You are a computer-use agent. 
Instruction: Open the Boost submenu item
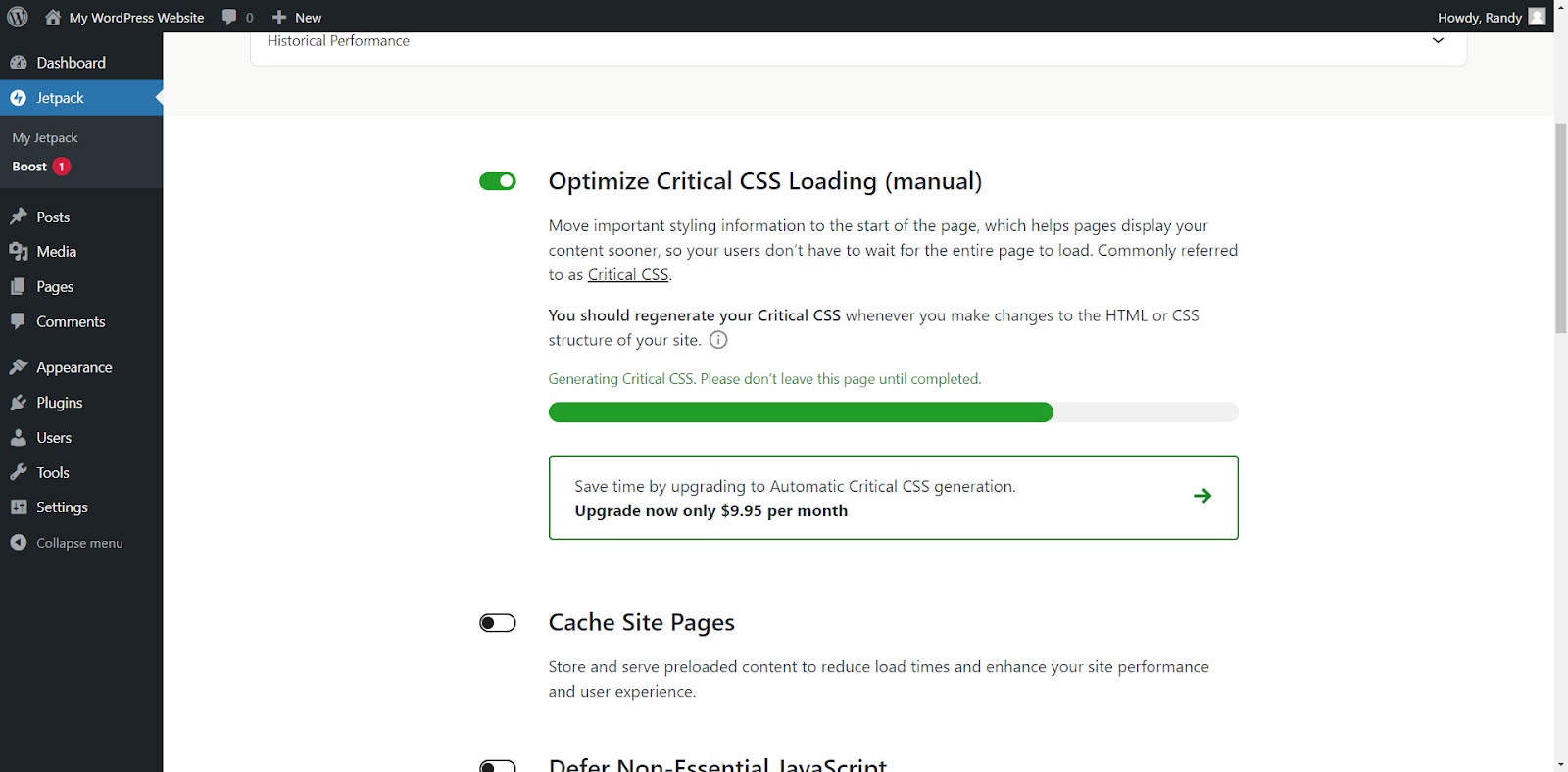pyautogui.click(x=29, y=167)
